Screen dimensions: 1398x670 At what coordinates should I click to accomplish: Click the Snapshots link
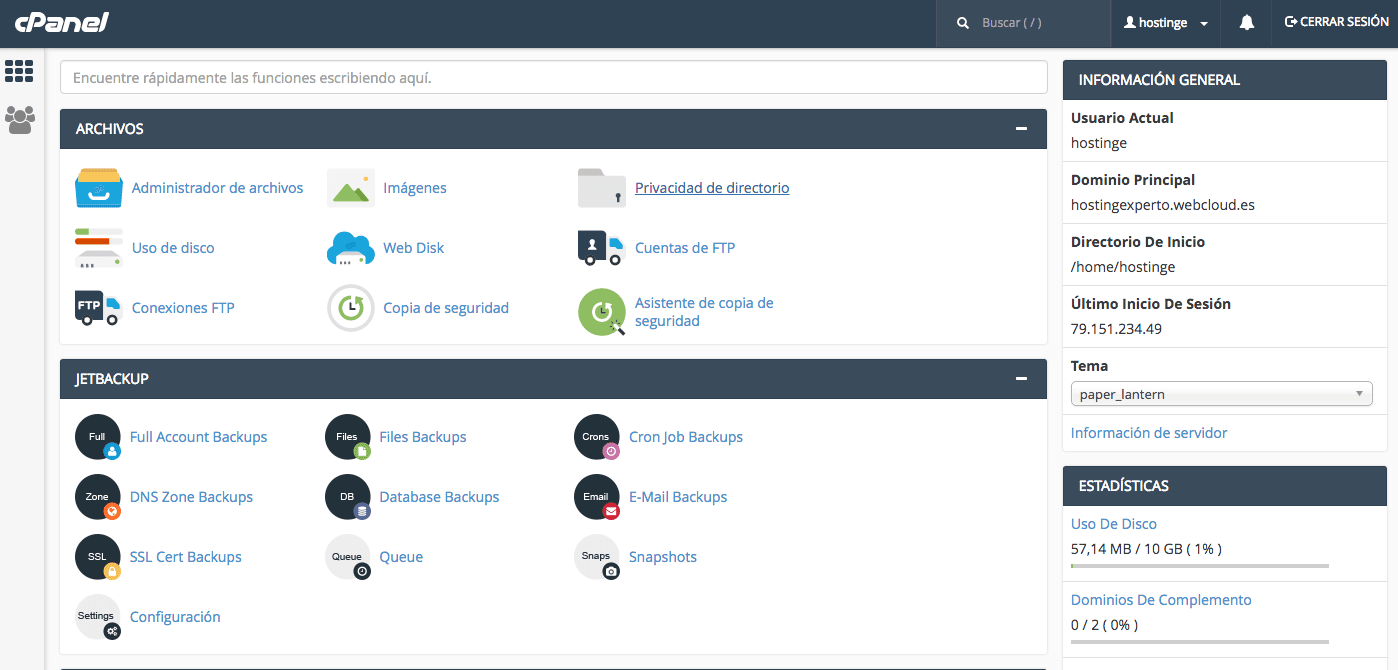662,557
